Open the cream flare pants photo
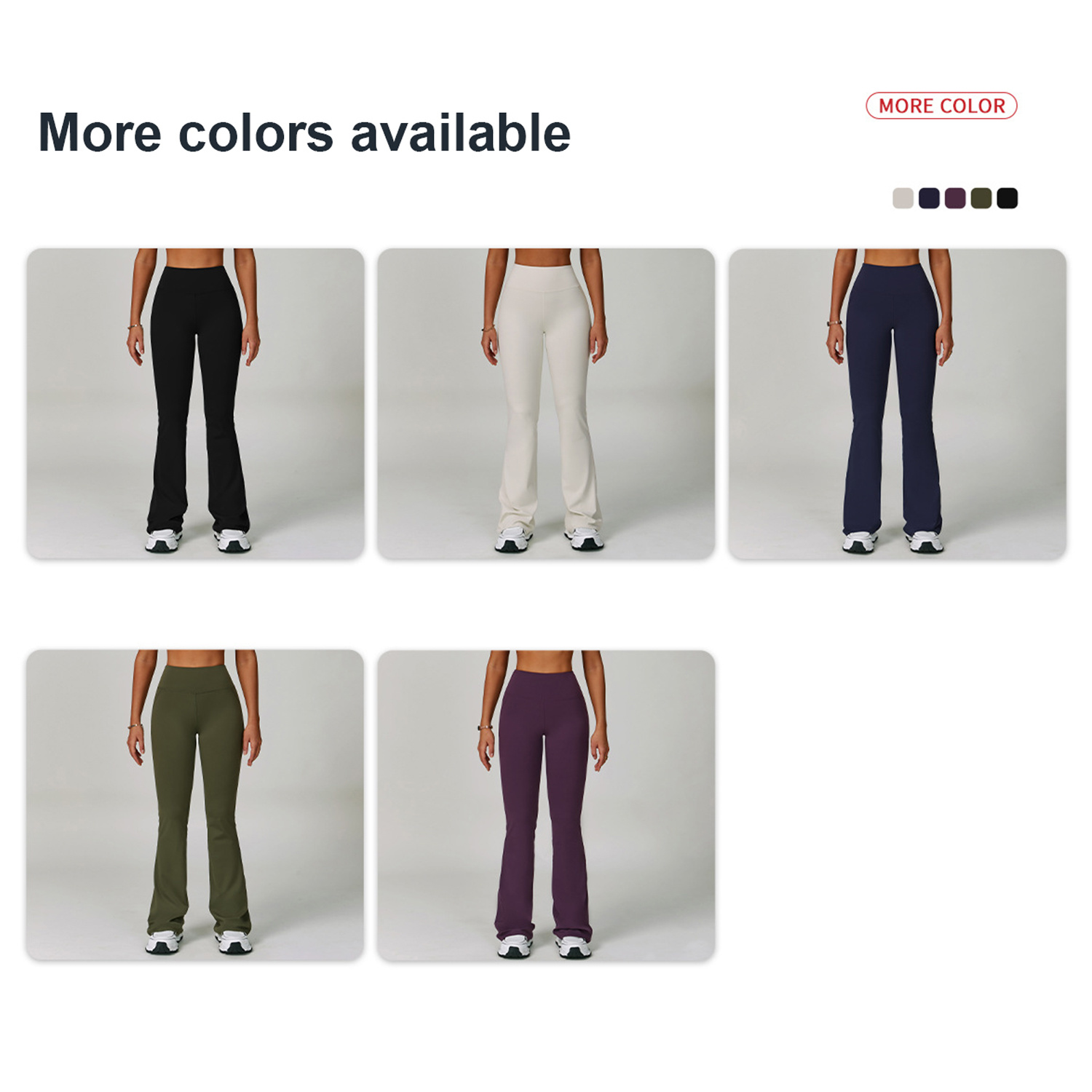Image resolution: width=1092 pixels, height=1092 pixels. pyautogui.click(x=546, y=404)
